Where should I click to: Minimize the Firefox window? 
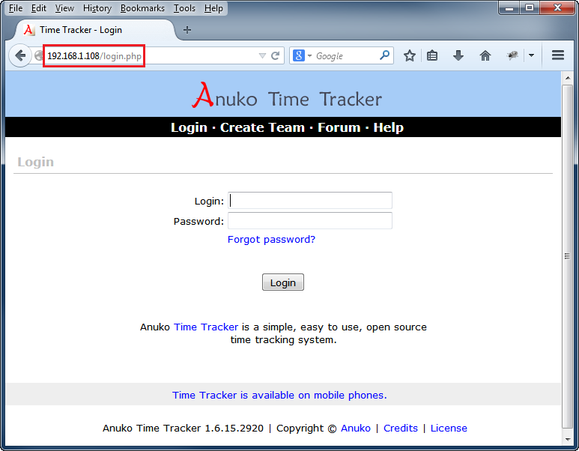[510, 7]
